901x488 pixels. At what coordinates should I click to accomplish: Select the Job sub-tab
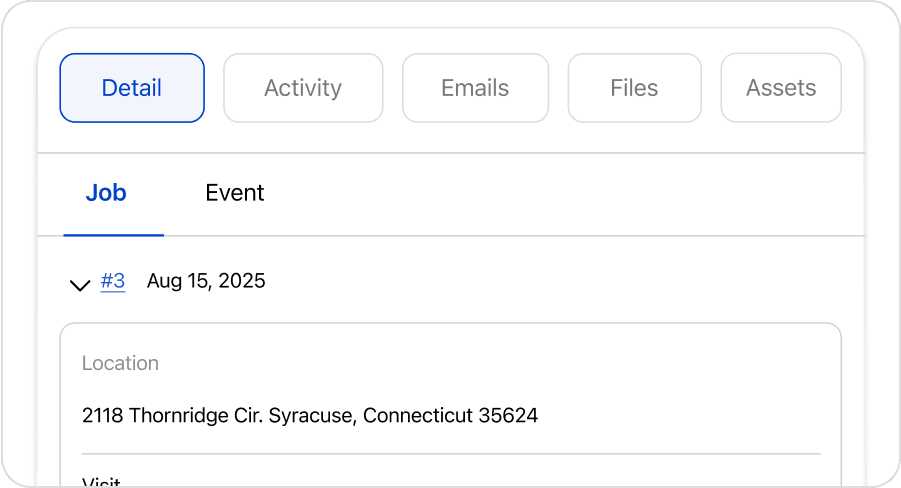[106, 193]
